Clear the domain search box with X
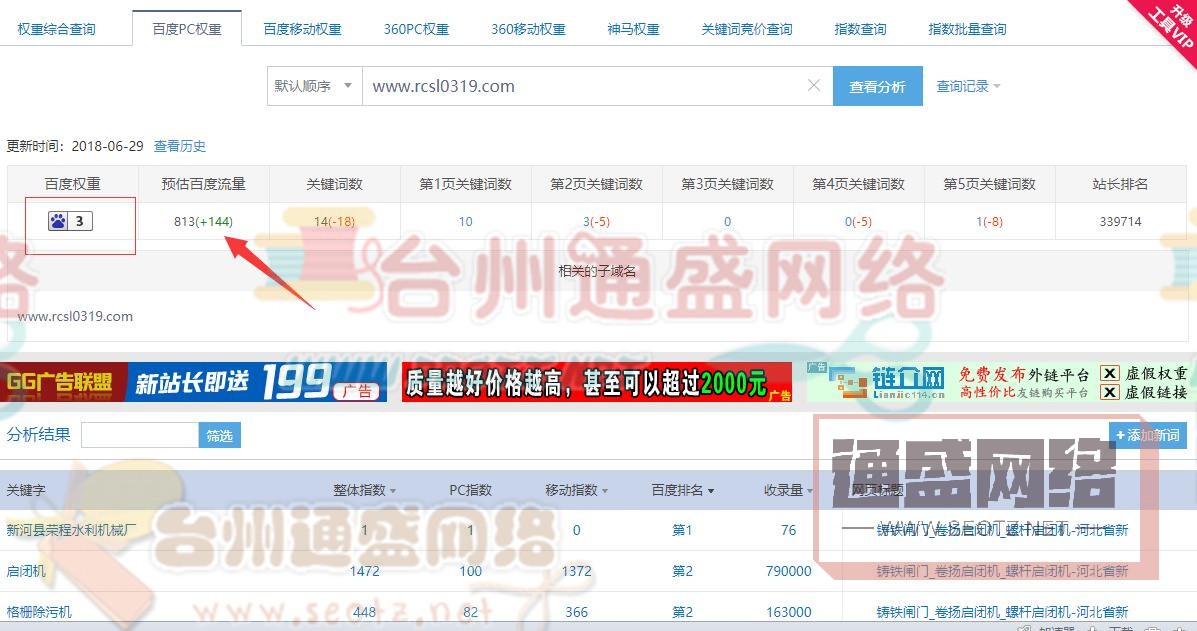The width and height of the screenshot is (1197, 631). pyautogui.click(x=814, y=86)
